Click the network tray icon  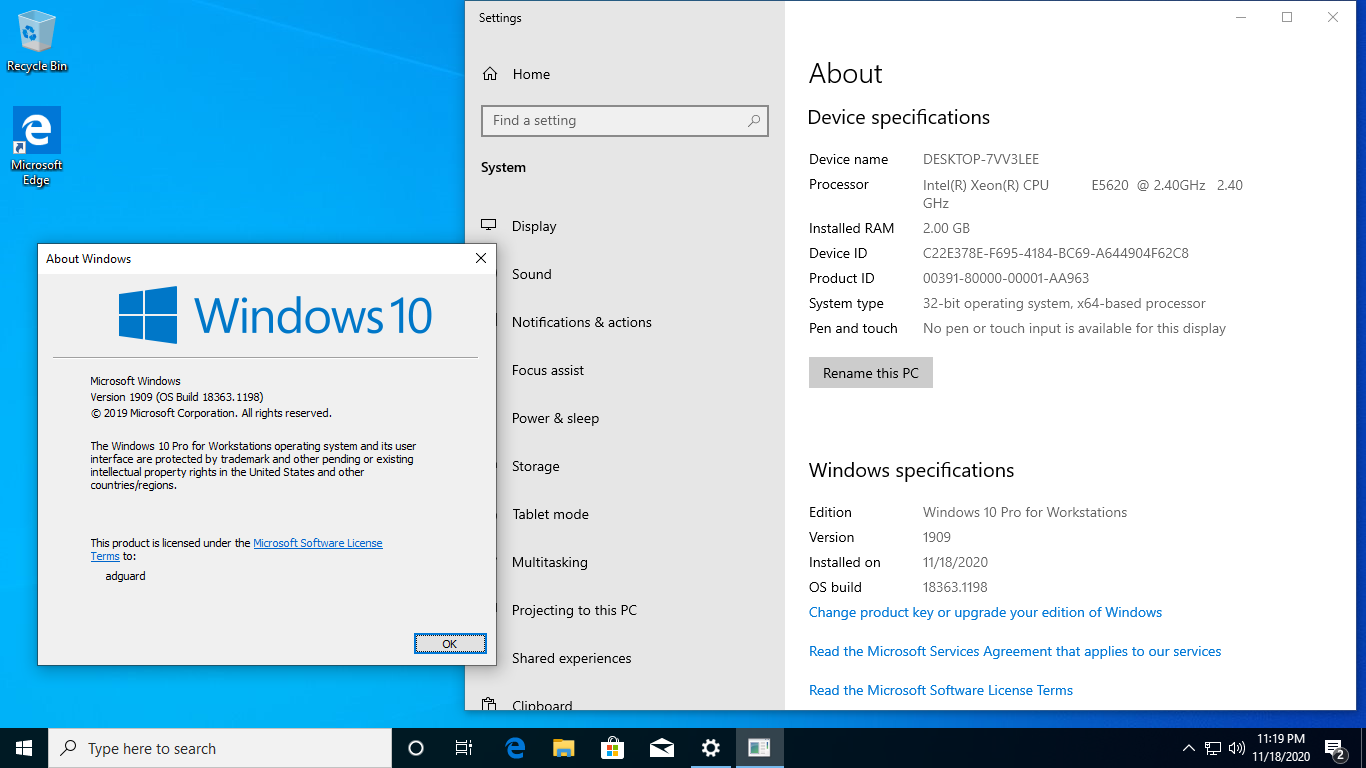[x=1213, y=748]
